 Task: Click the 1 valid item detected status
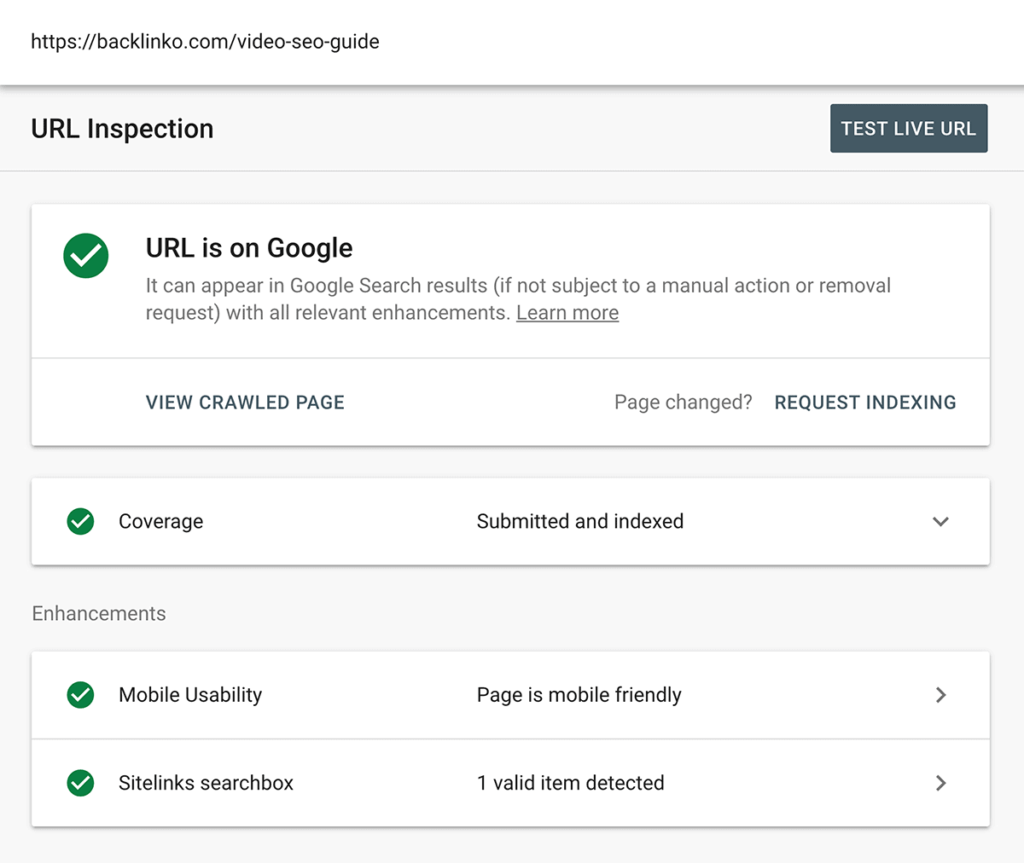point(570,783)
